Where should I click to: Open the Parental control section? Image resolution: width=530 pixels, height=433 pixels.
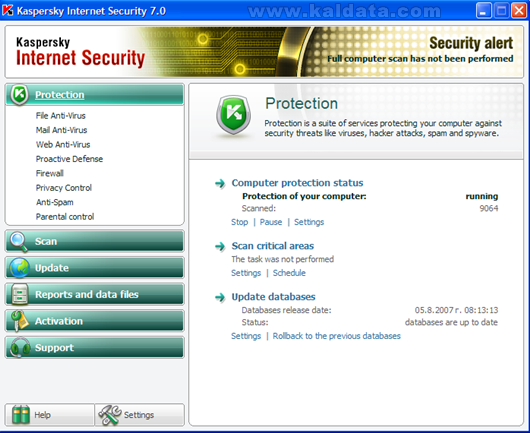tap(65, 217)
